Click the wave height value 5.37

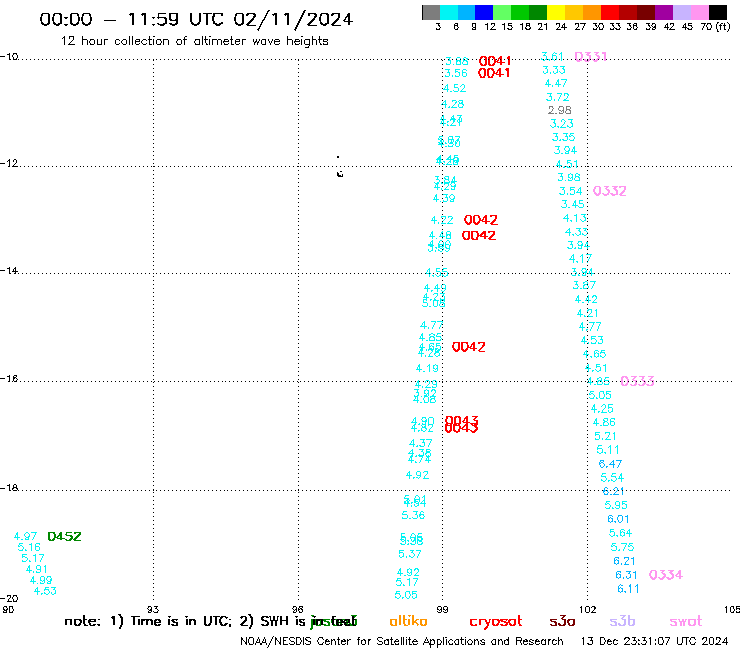pos(410,554)
